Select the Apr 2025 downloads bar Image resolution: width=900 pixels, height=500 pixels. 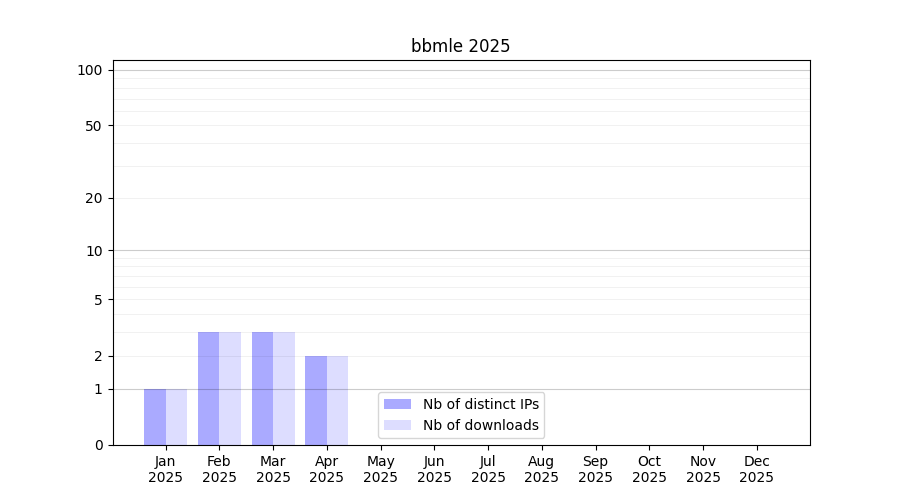(338, 400)
